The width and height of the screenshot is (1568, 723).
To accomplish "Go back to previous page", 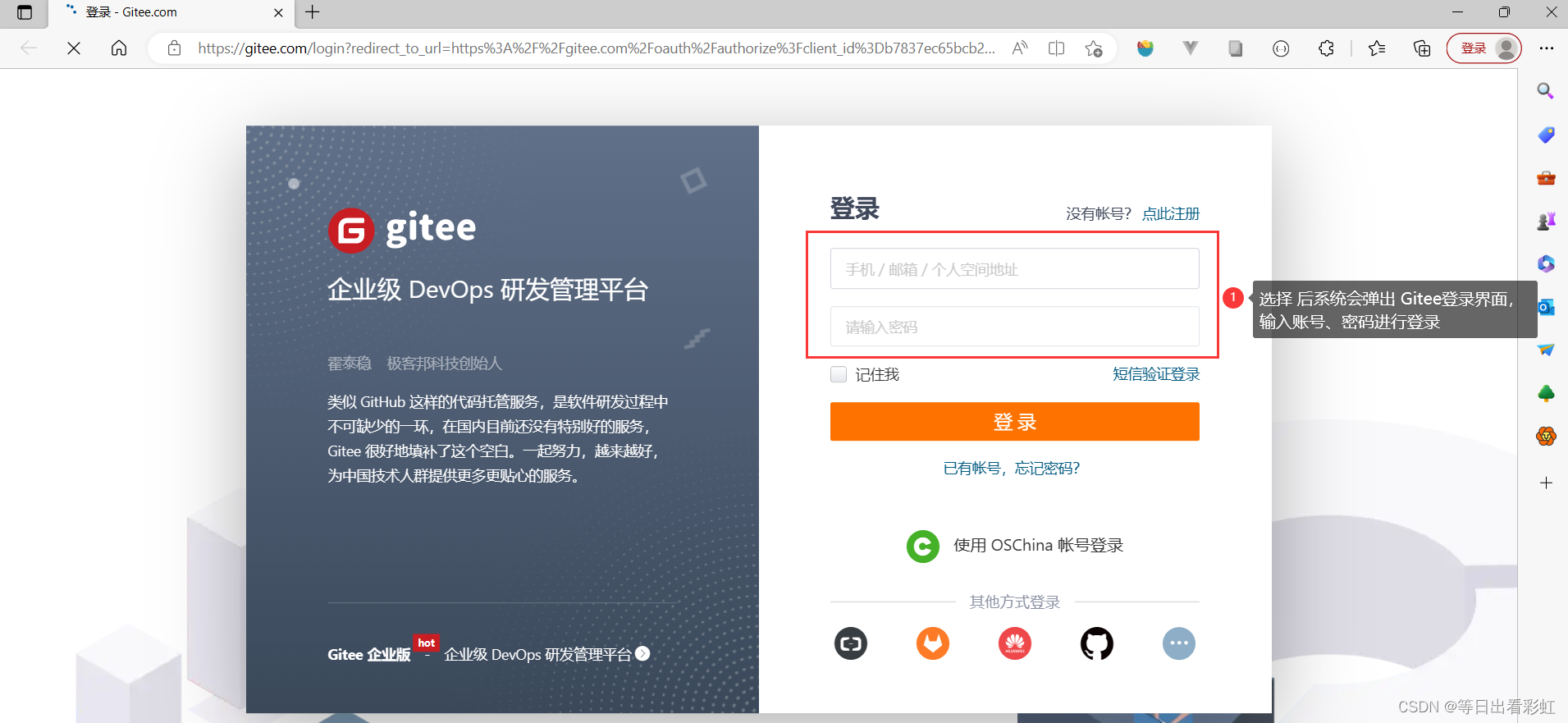I will pyautogui.click(x=29, y=48).
